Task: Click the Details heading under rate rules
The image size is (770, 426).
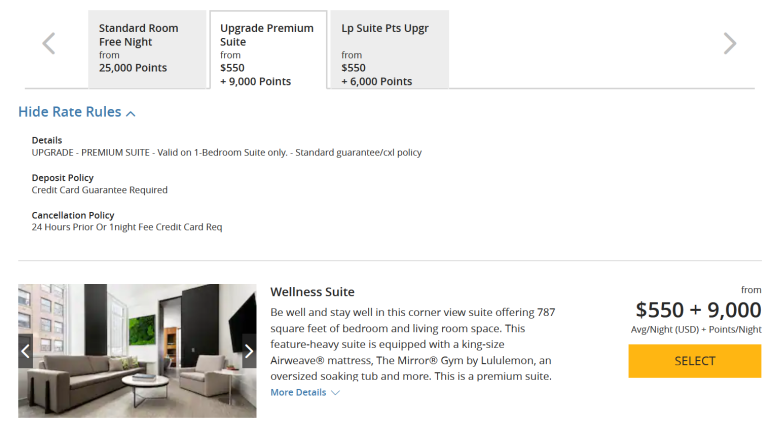Action: pos(47,140)
